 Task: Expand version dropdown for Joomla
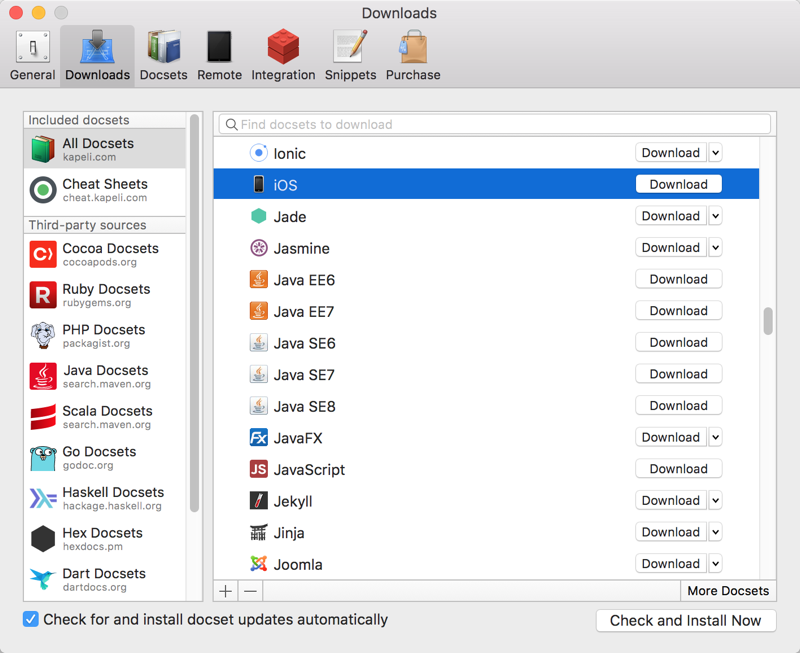715,564
